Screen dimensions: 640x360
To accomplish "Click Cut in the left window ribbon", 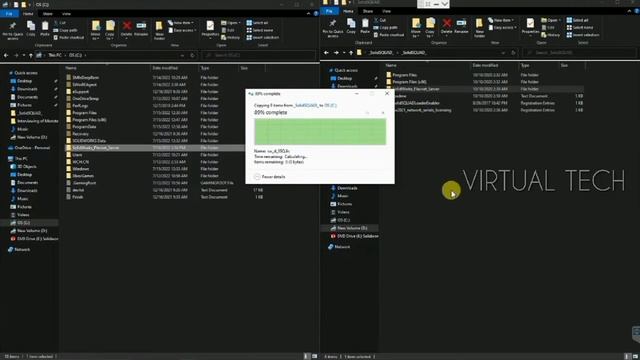I will click(60, 23).
